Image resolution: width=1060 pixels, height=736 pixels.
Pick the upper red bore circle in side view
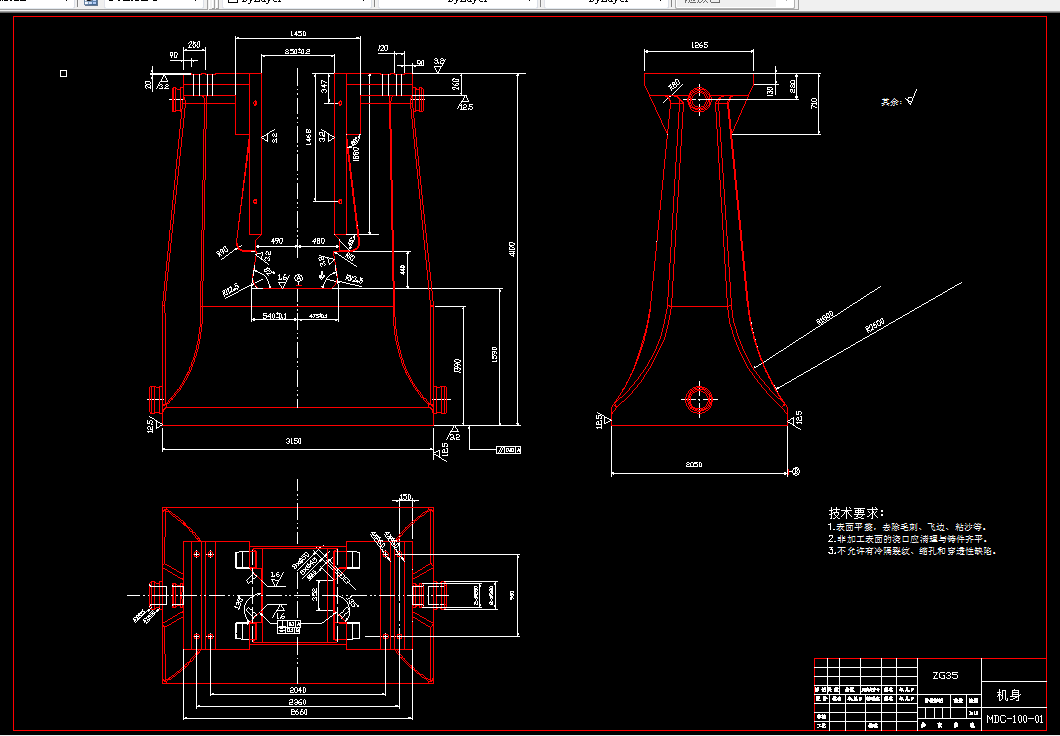(699, 100)
